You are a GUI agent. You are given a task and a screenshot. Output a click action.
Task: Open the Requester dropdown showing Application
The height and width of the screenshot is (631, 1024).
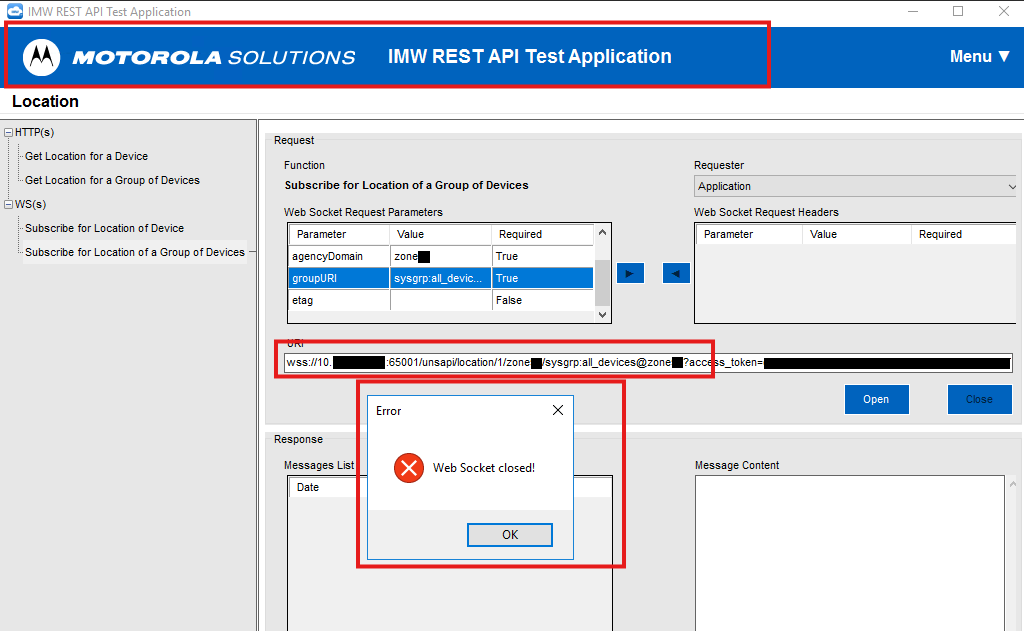1012,186
